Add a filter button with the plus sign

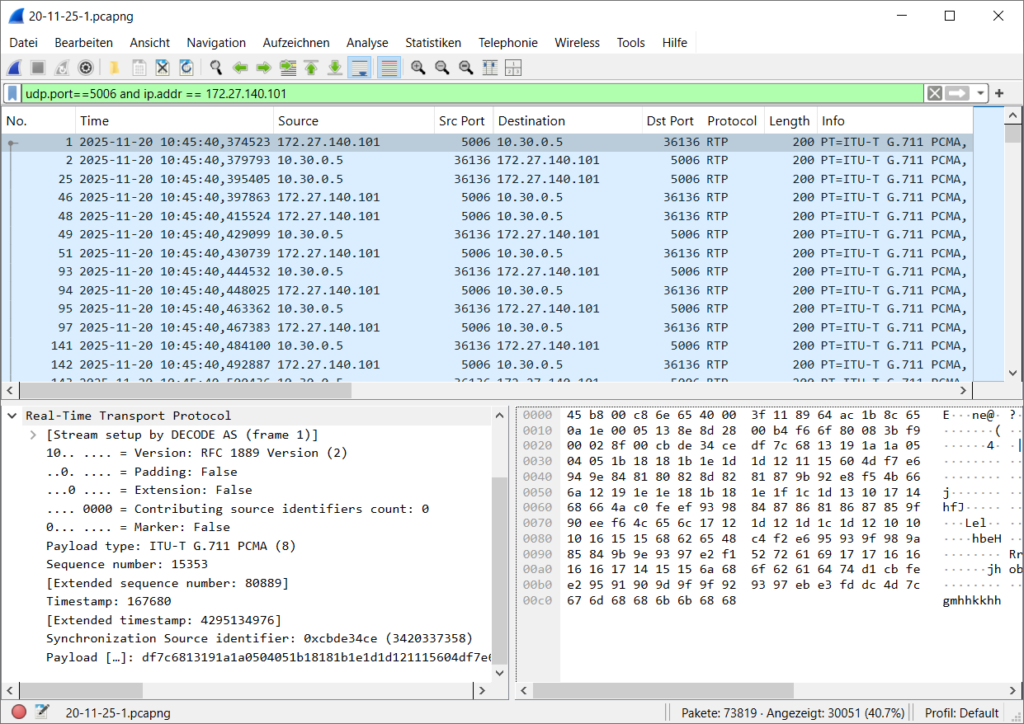pos(999,93)
